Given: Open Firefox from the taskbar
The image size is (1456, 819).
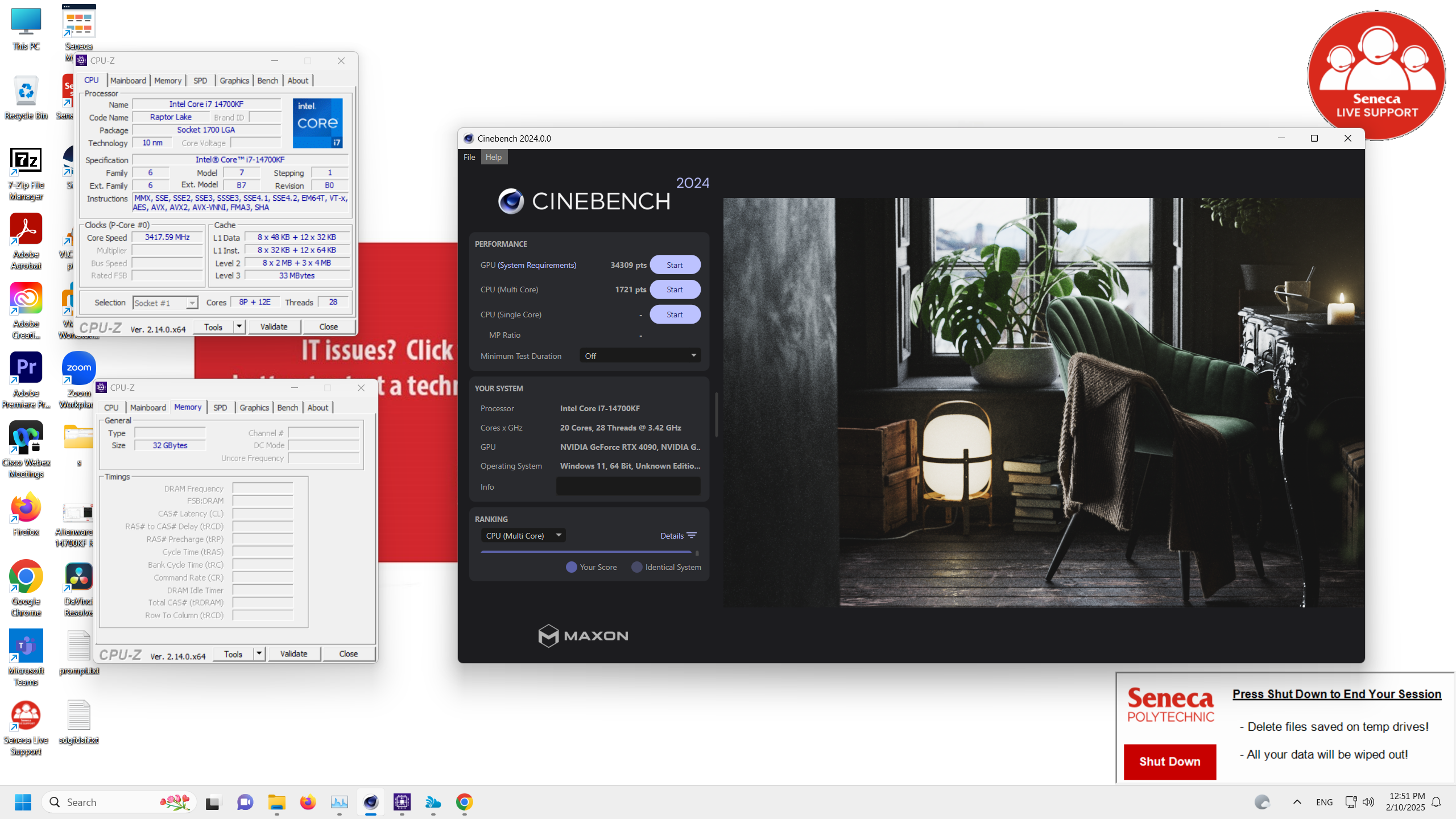Looking at the screenshot, I should (x=308, y=802).
